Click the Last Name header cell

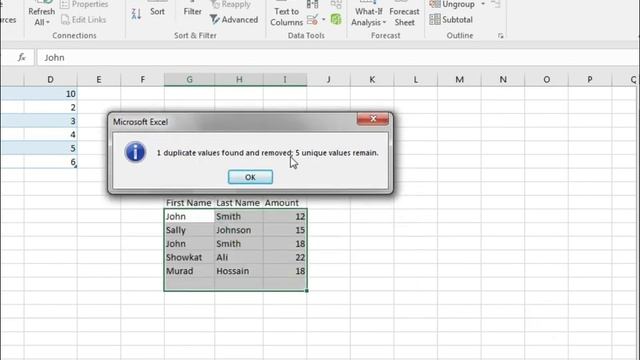[x=239, y=203]
